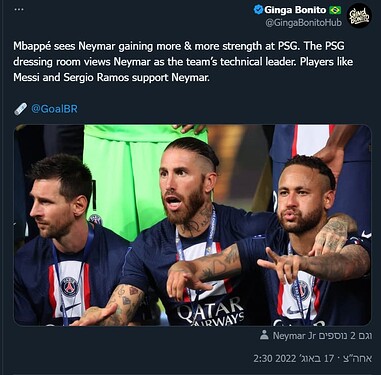
Task: Click the 2:30 tweet timestamp
Action: tap(264, 359)
